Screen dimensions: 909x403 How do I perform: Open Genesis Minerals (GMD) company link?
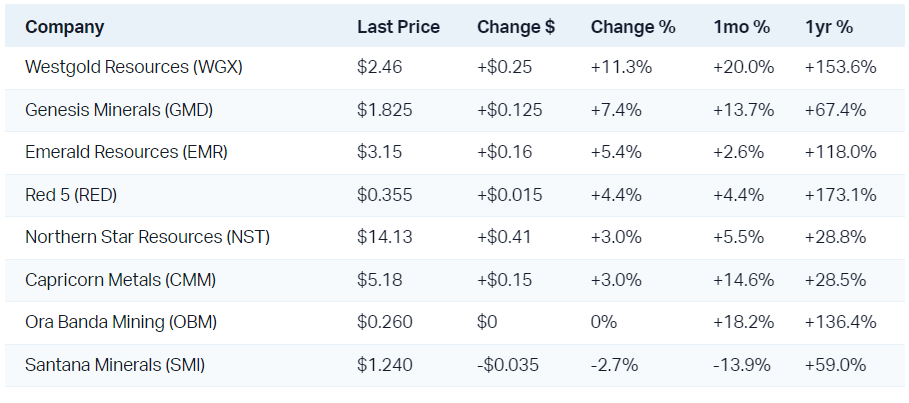point(119,110)
